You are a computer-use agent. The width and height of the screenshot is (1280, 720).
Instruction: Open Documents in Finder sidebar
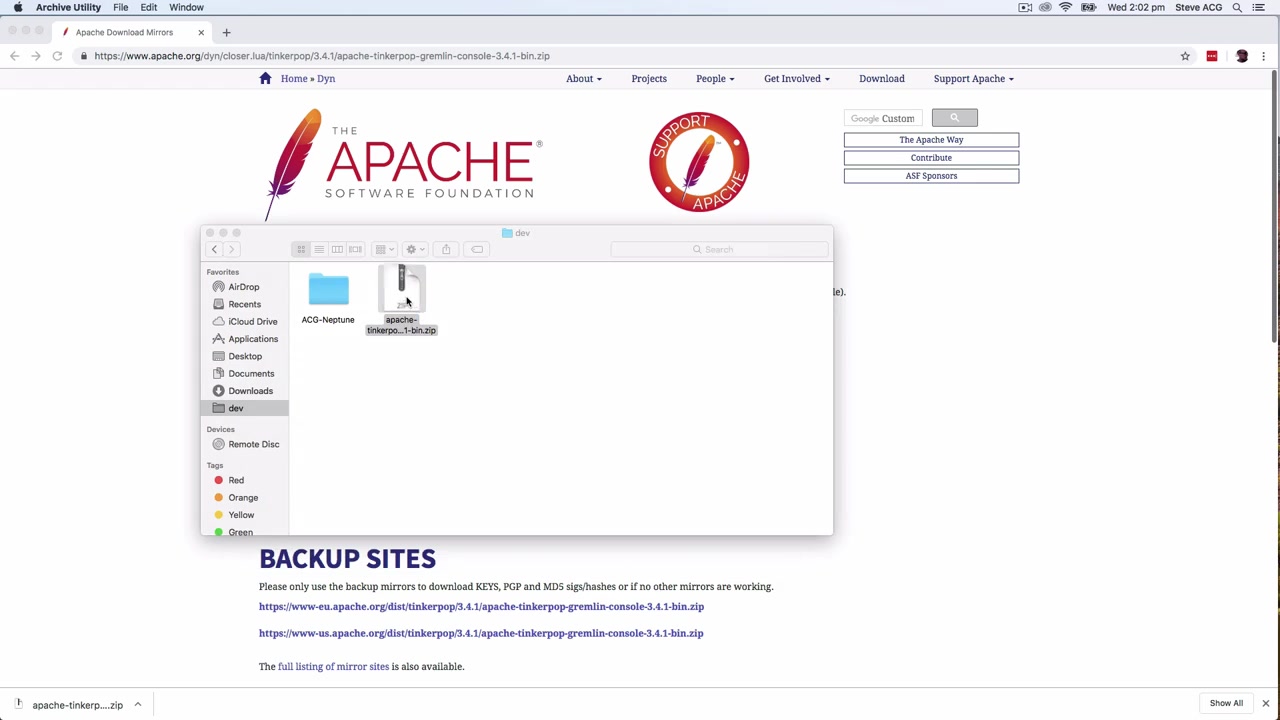[x=251, y=373]
